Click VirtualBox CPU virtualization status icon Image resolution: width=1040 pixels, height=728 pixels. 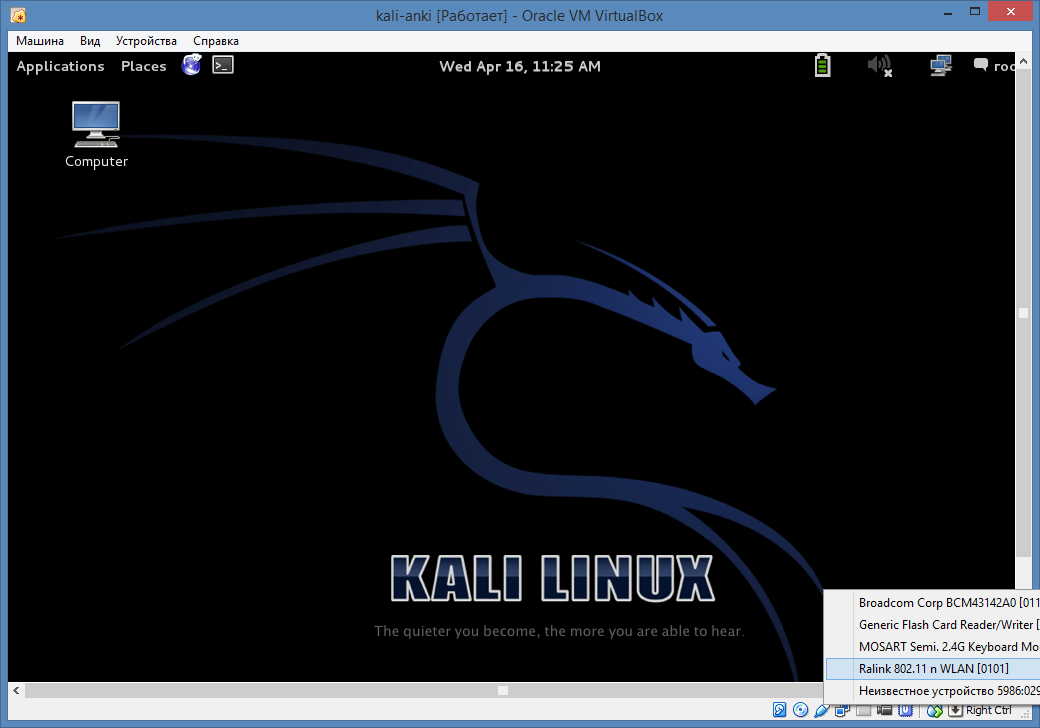(x=905, y=710)
